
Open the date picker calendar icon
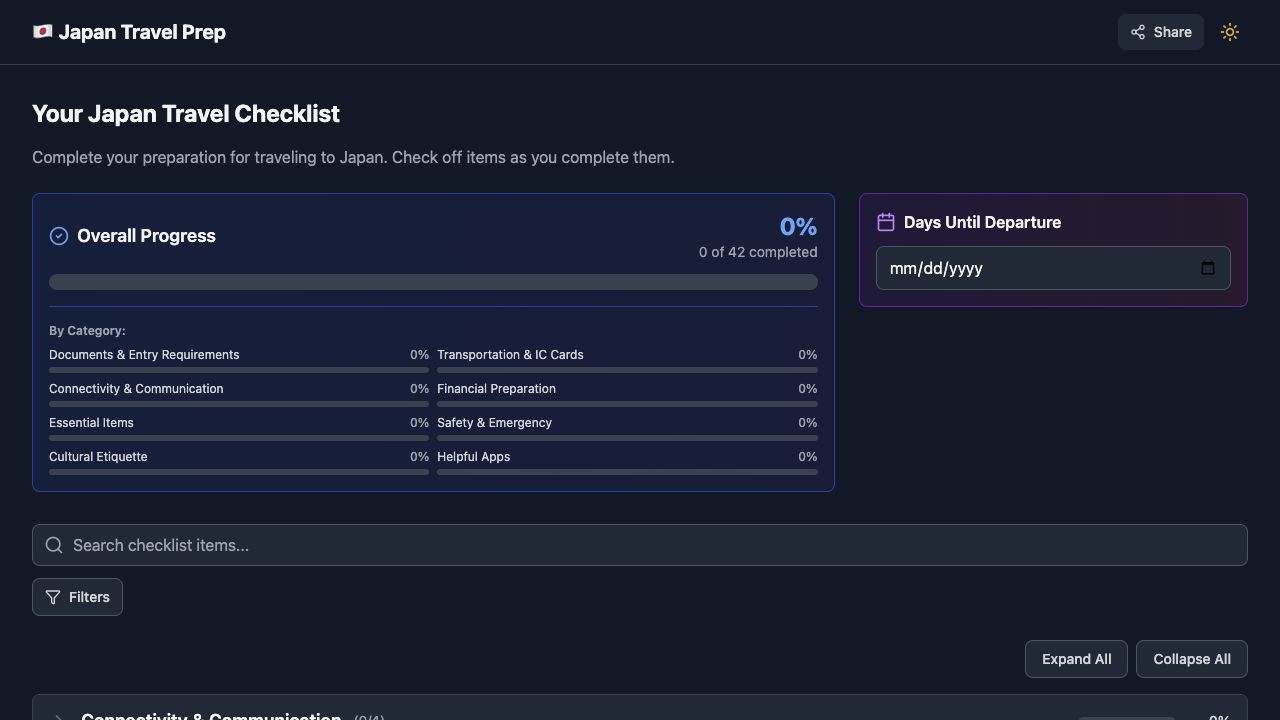click(1208, 268)
